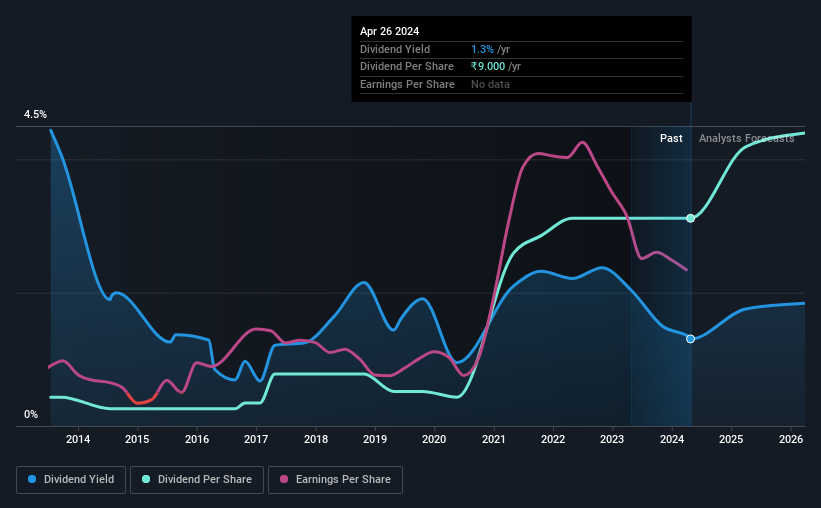This screenshot has height=508, width=821.
Task: Select the Analysts Forecasts label
Action: [747, 138]
